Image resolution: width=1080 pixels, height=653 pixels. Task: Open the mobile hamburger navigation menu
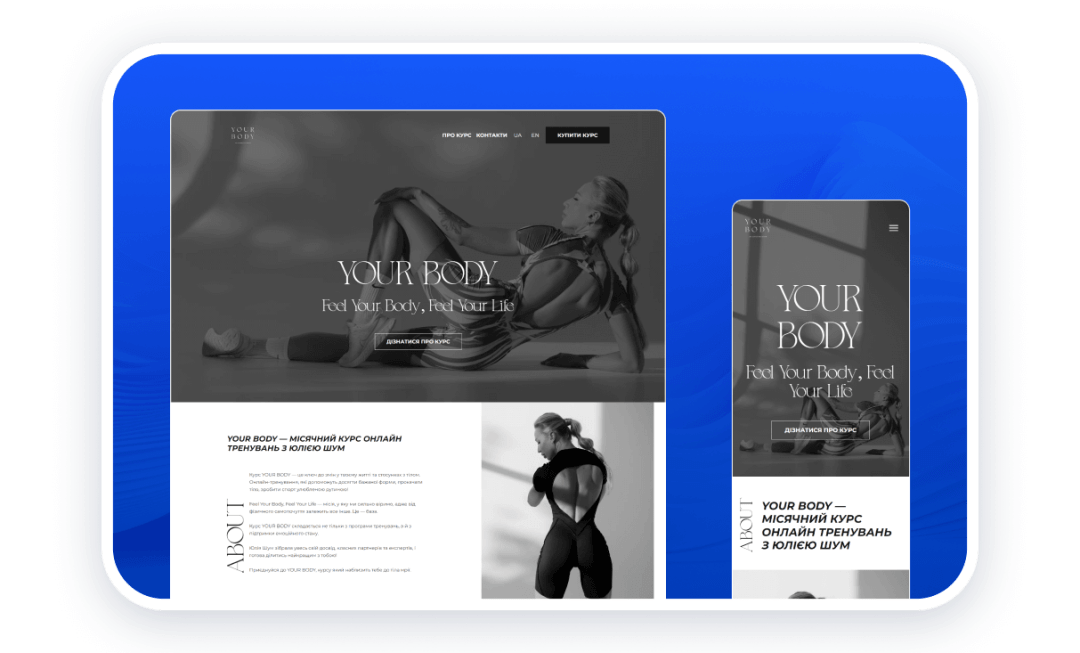[894, 227]
